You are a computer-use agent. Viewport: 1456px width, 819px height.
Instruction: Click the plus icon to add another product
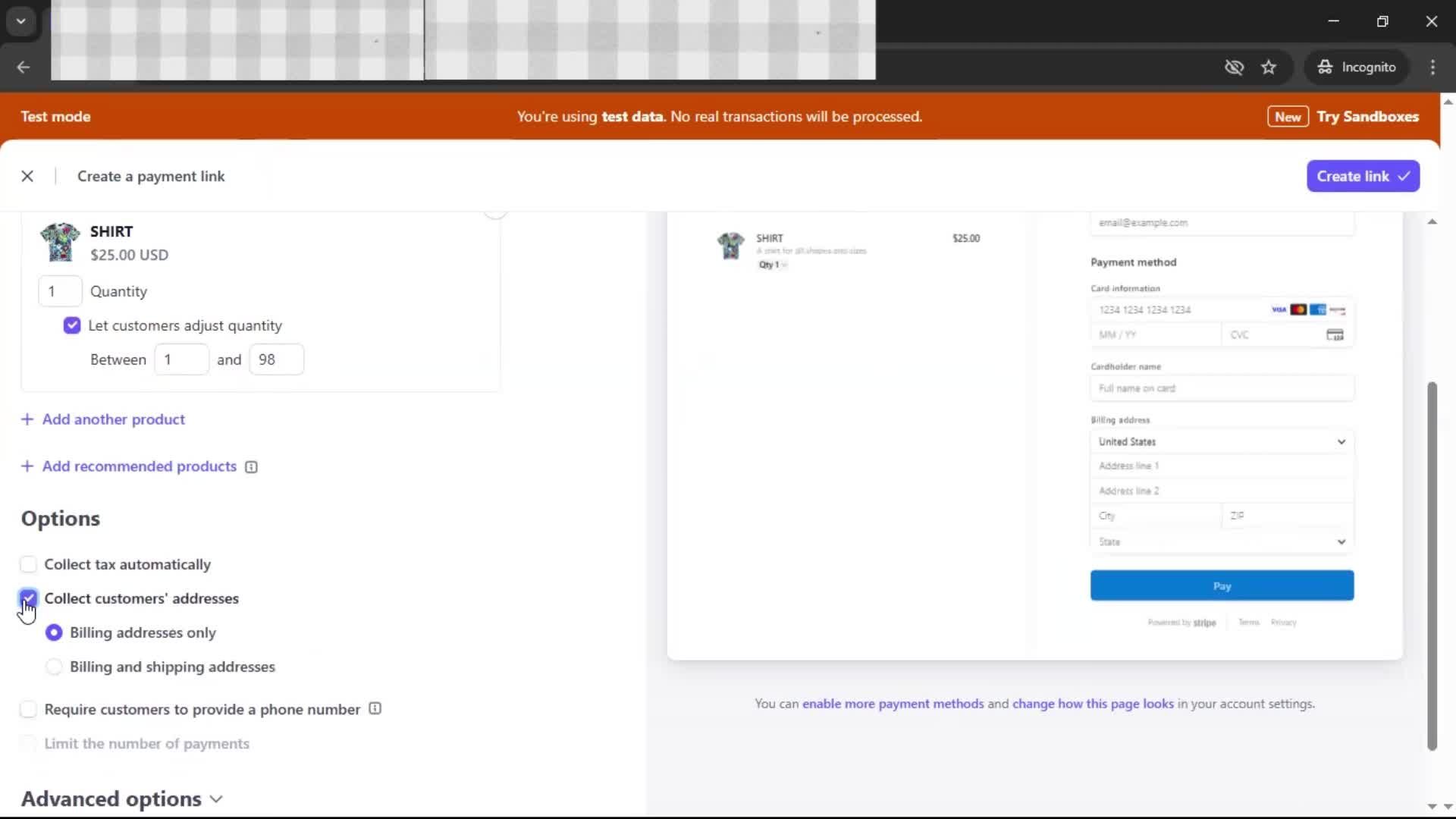tap(27, 419)
